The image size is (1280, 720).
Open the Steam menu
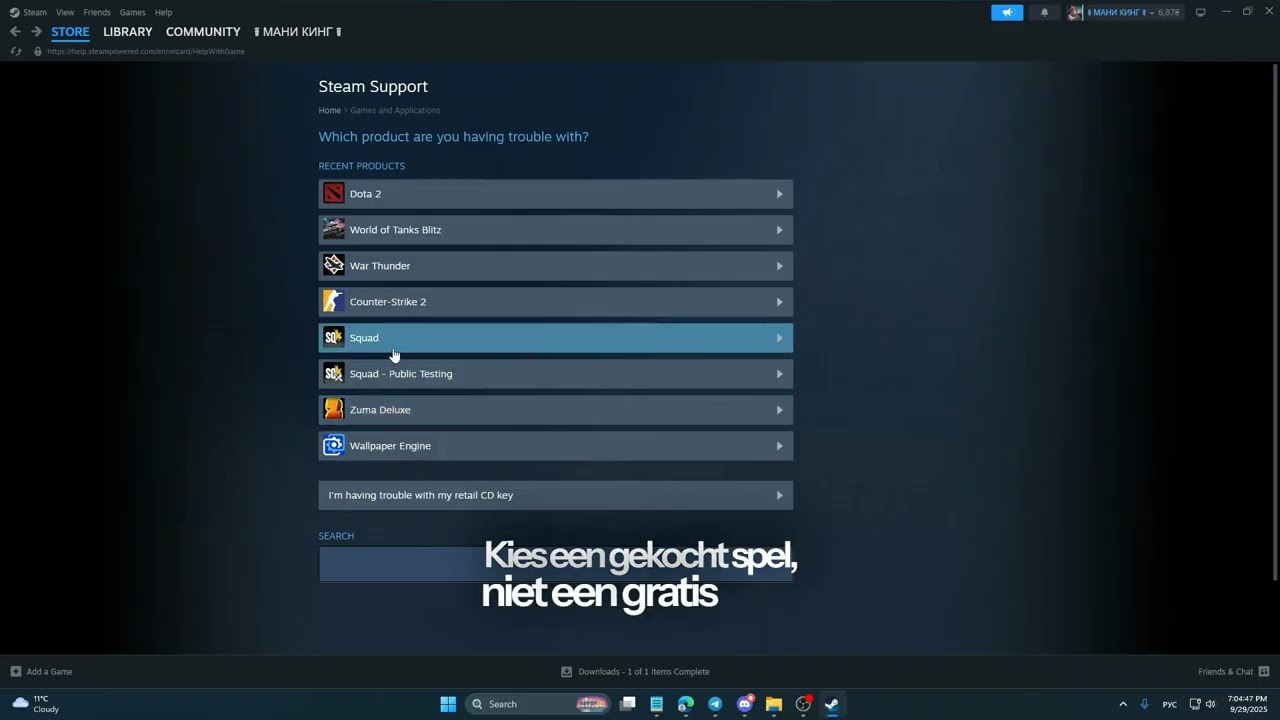[x=34, y=12]
